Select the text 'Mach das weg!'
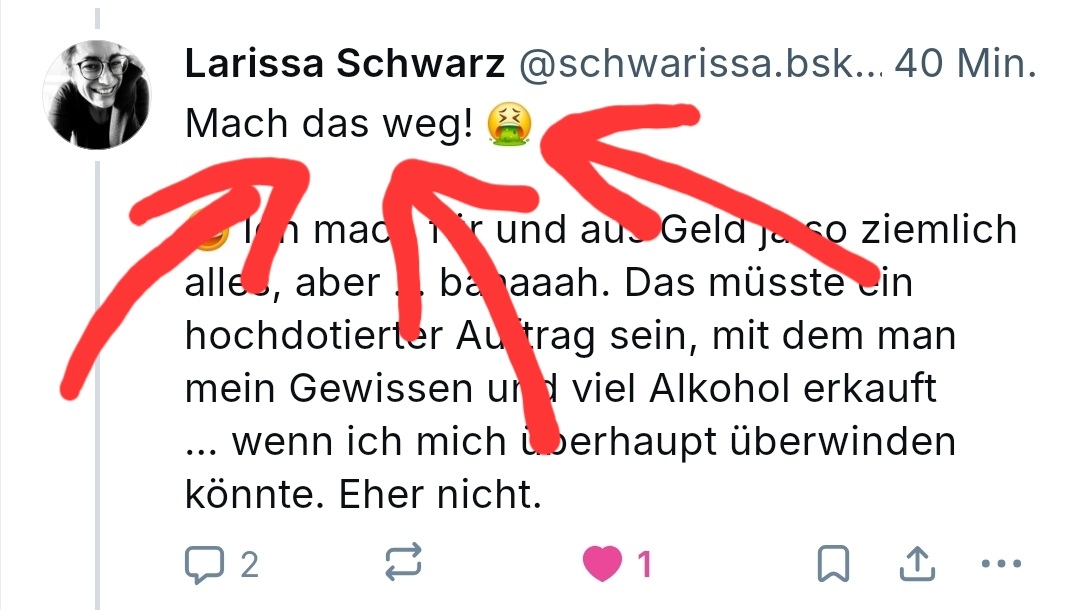 [x=329, y=125]
